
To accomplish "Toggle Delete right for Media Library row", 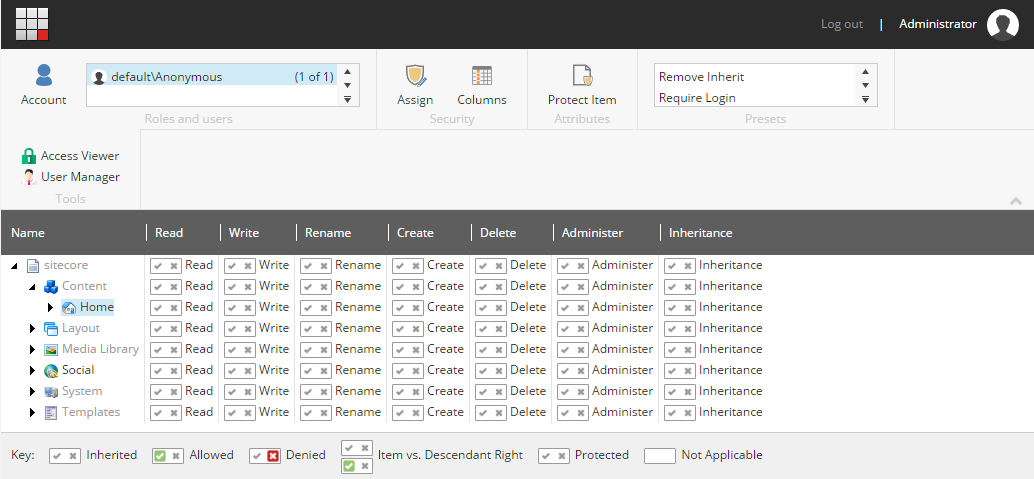I will coord(491,350).
